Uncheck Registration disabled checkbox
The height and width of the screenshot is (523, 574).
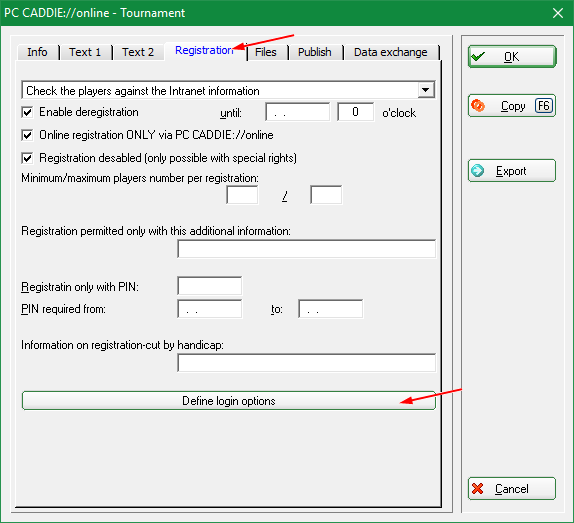click(x=27, y=158)
